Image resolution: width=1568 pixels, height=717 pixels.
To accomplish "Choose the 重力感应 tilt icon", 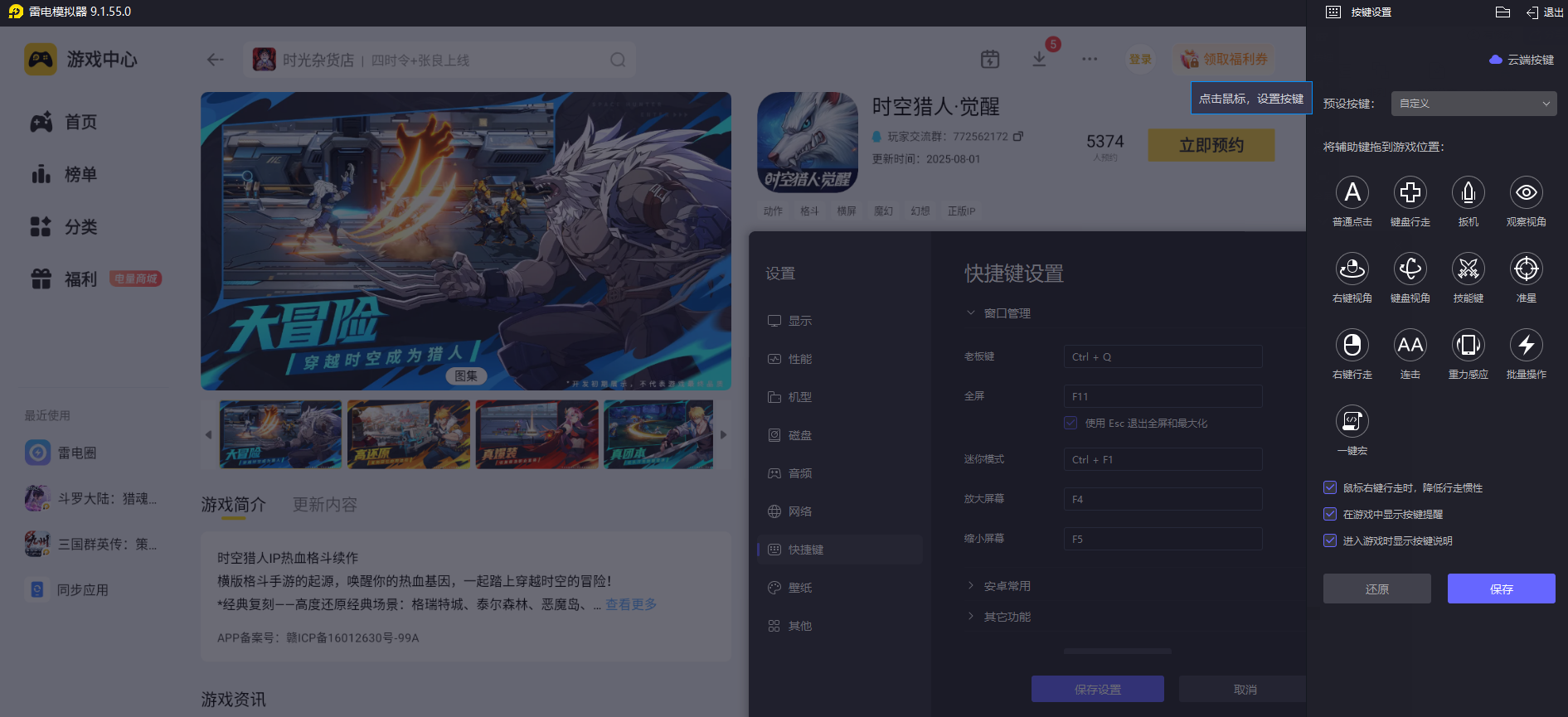I will (x=1468, y=345).
